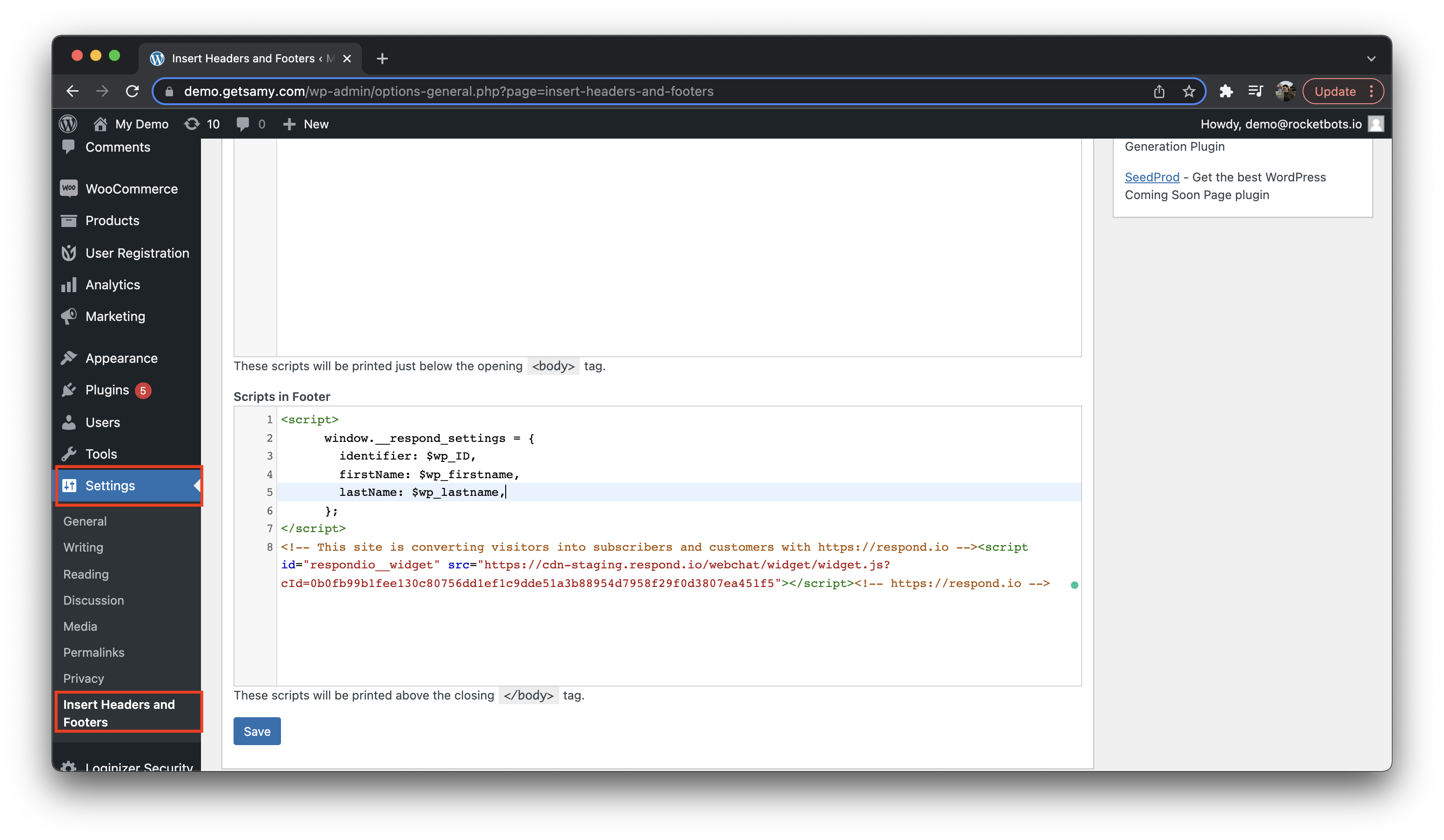Screen dimensions: 1444x840
Task: Click the Update browser button
Action: (x=1335, y=91)
